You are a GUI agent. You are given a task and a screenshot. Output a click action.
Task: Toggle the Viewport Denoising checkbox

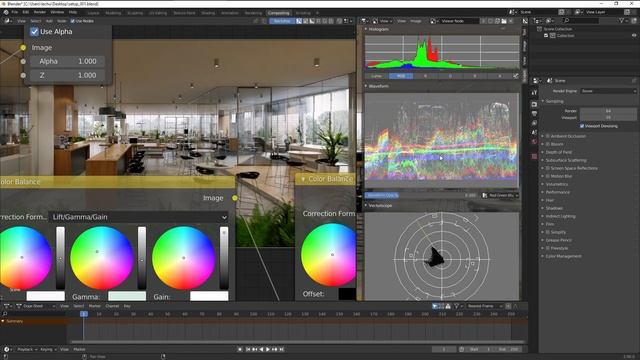pyautogui.click(x=582, y=126)
